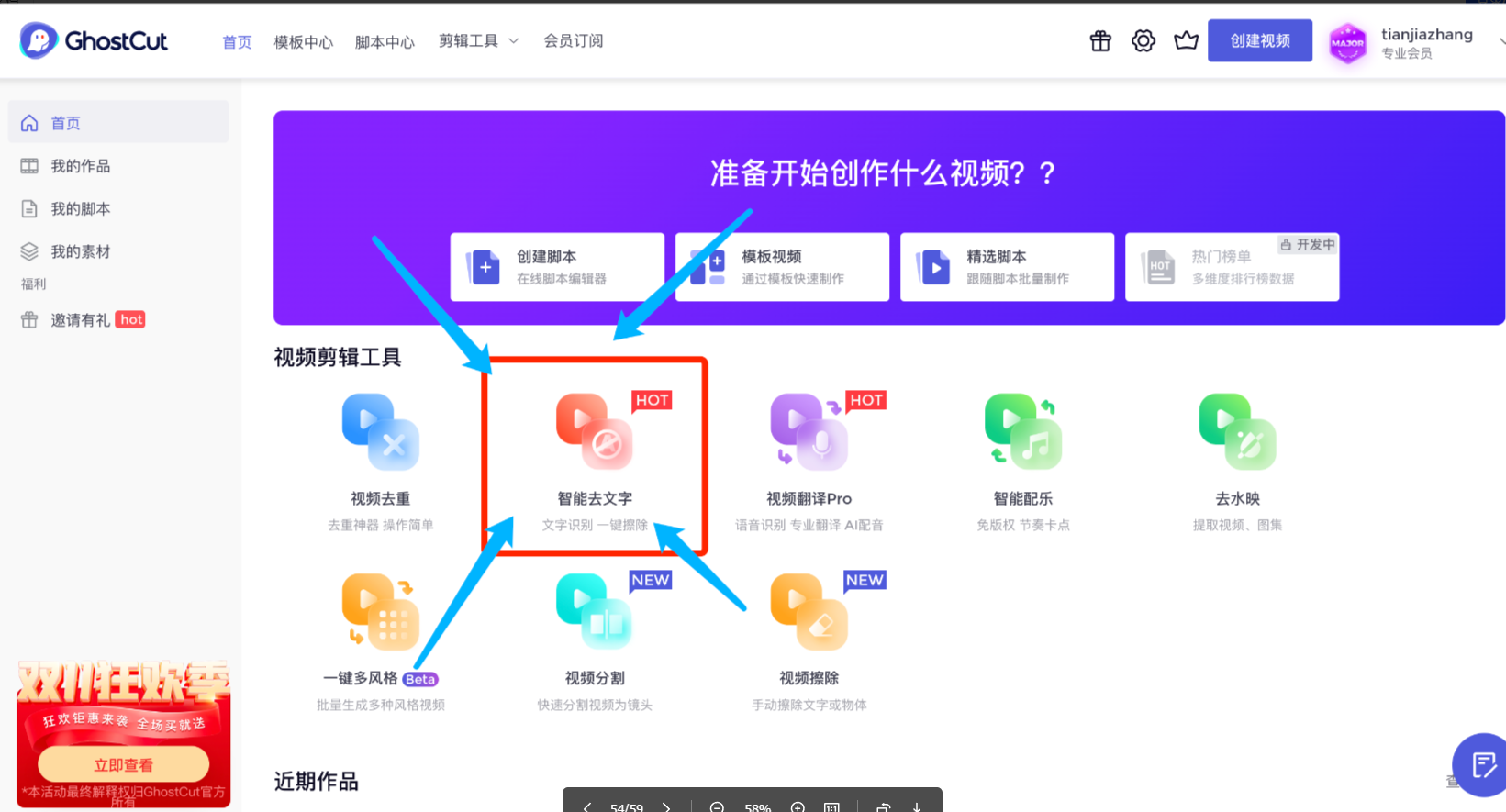
Task: Open the 智能去文字 tool
Action: (x=595, y=462)
